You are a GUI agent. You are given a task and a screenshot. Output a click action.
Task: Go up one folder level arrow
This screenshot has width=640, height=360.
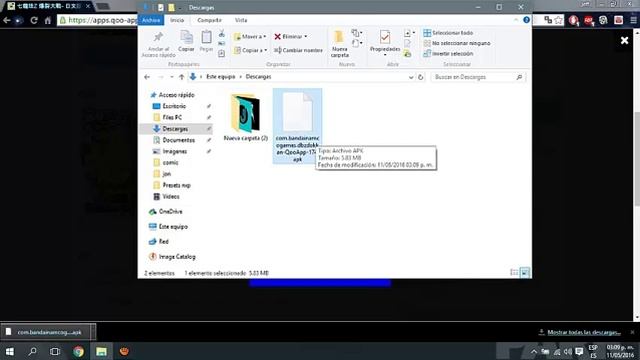click(182, 77)
